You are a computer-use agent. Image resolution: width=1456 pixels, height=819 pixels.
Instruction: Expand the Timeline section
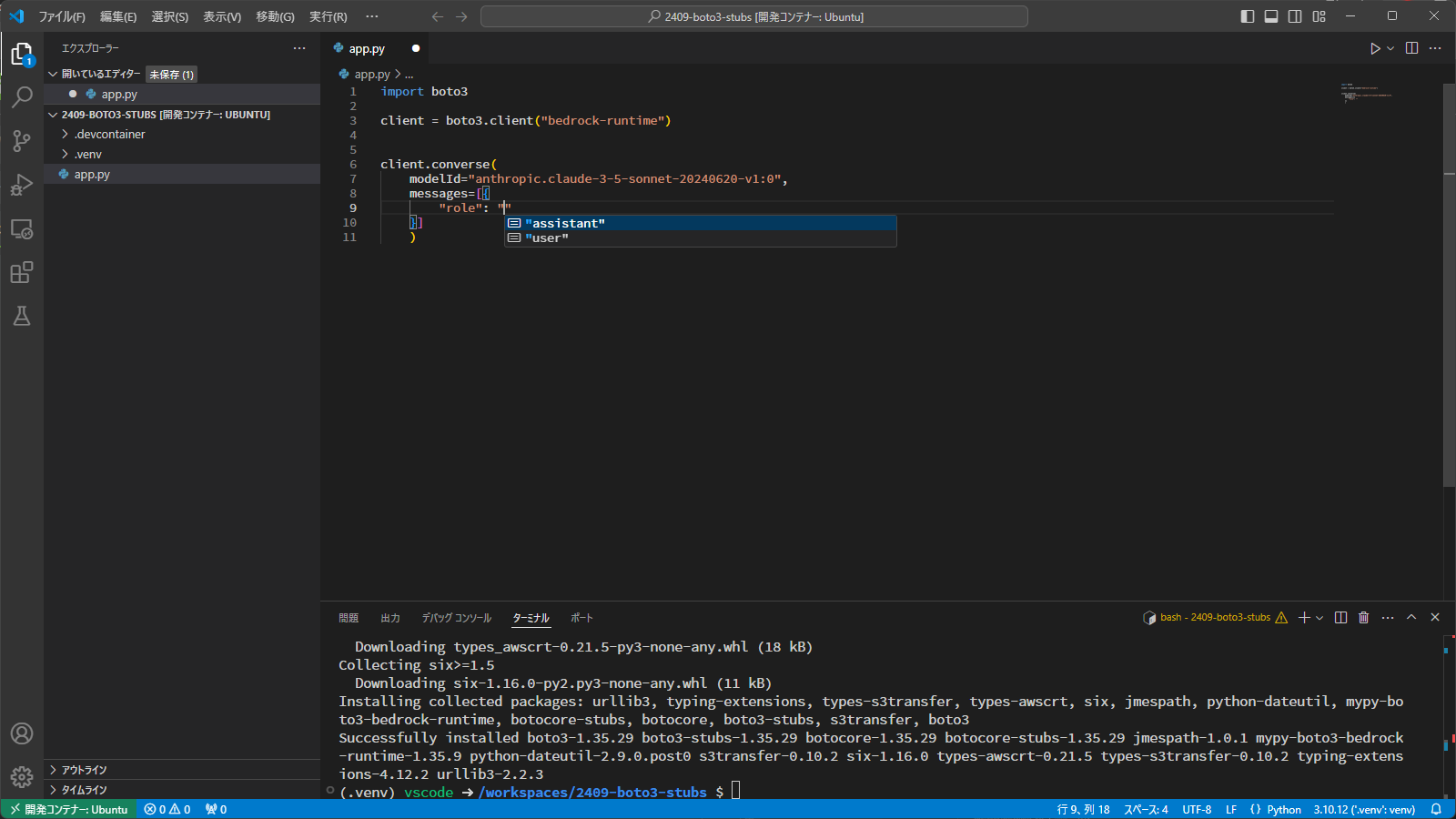[53, 790]
